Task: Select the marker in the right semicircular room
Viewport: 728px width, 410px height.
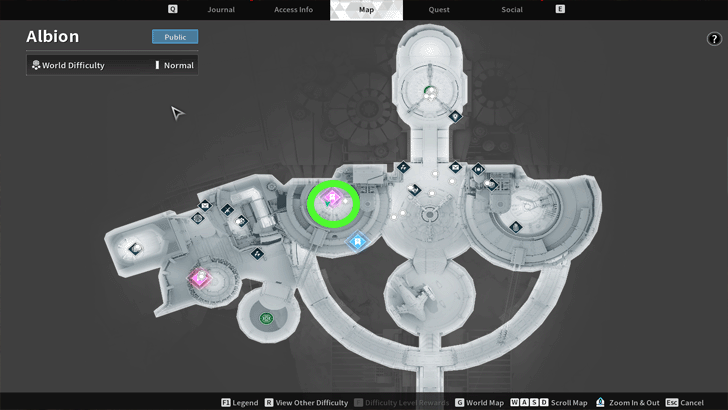Action: tap(516, 227)
